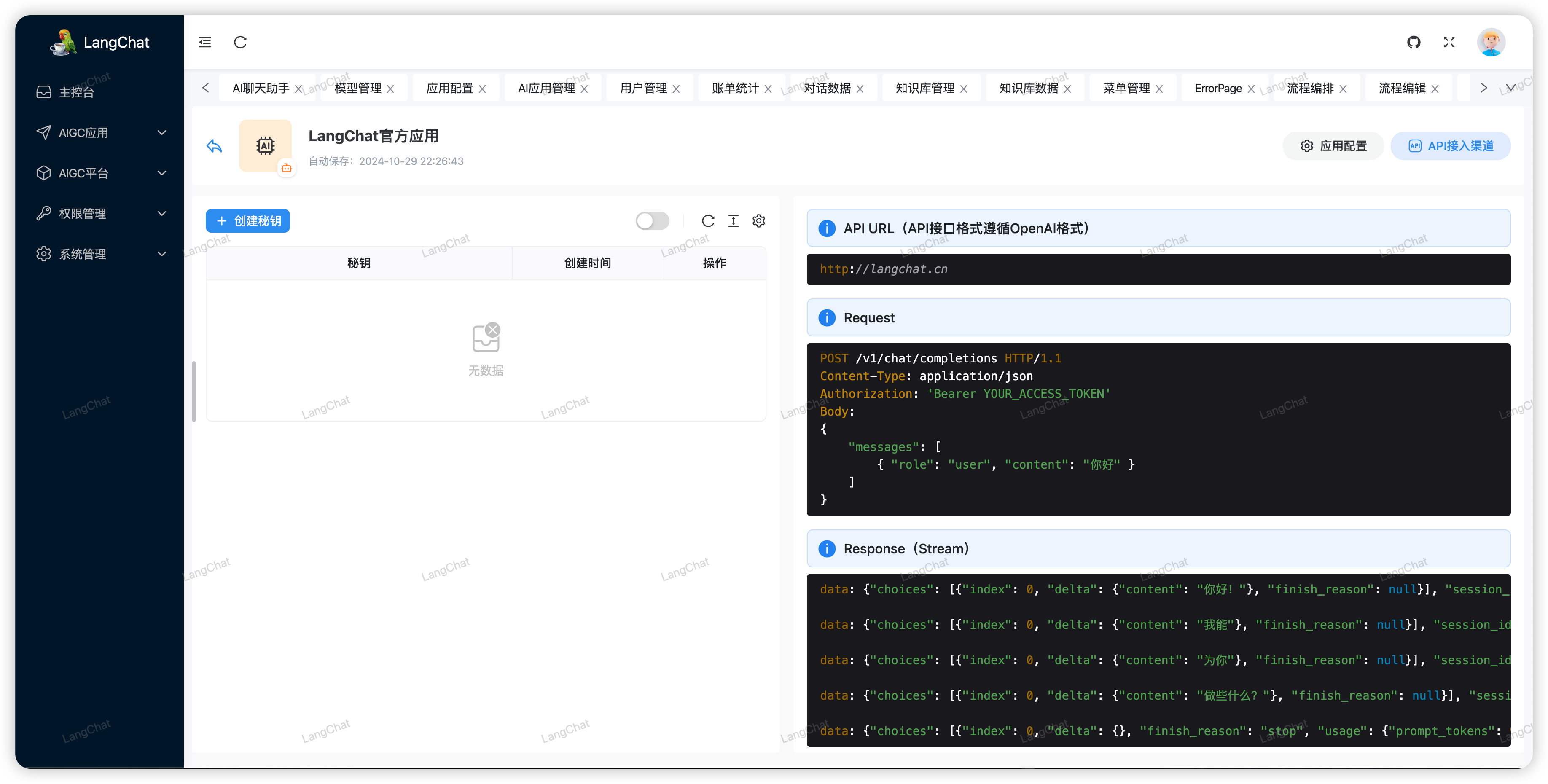The image size is (1548, 784).
Task: Close the AI聊天助手 tab
Action: coord(298,89)
